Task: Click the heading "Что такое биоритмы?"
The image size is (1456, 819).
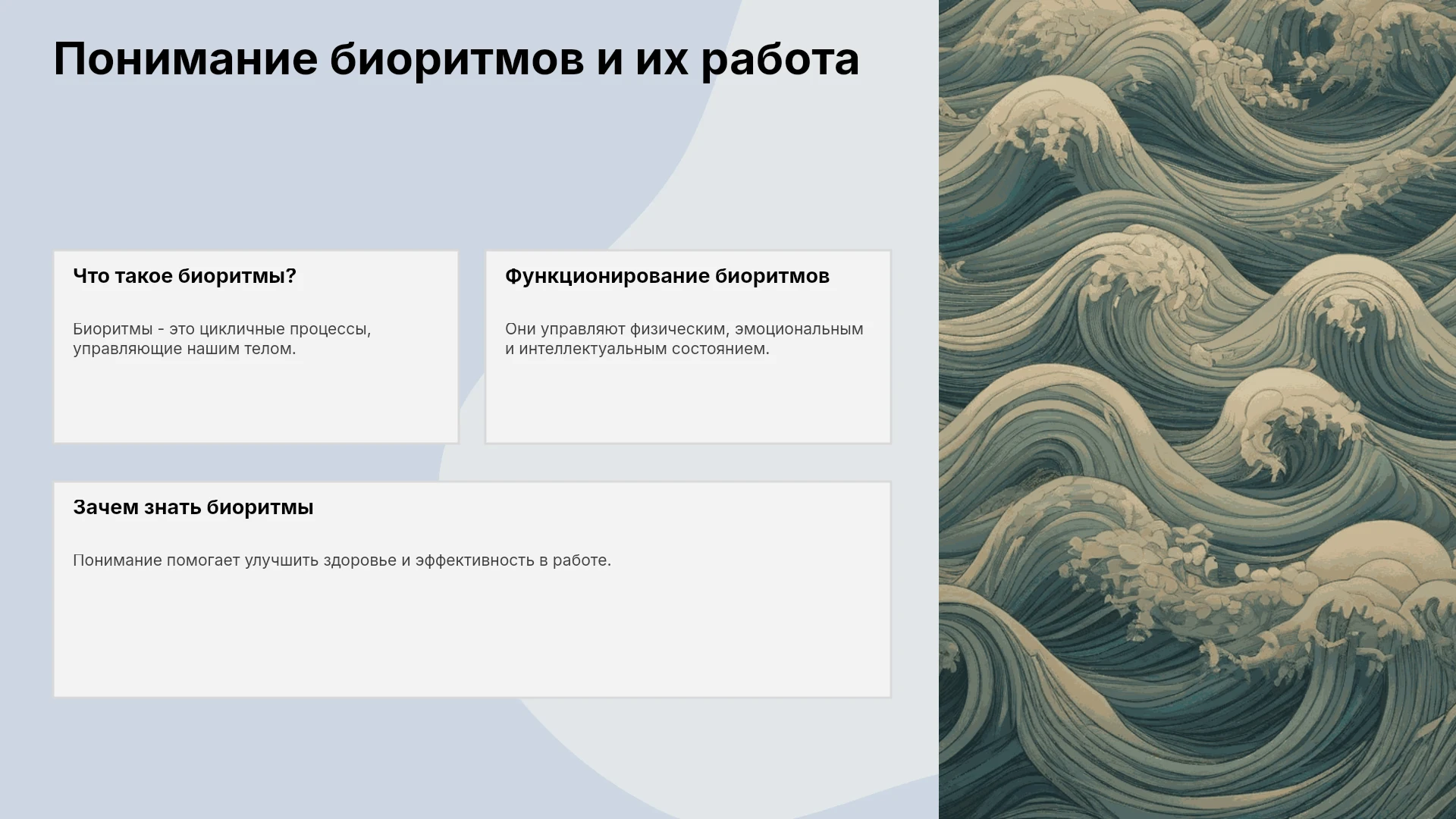Action: pos(184,276)
